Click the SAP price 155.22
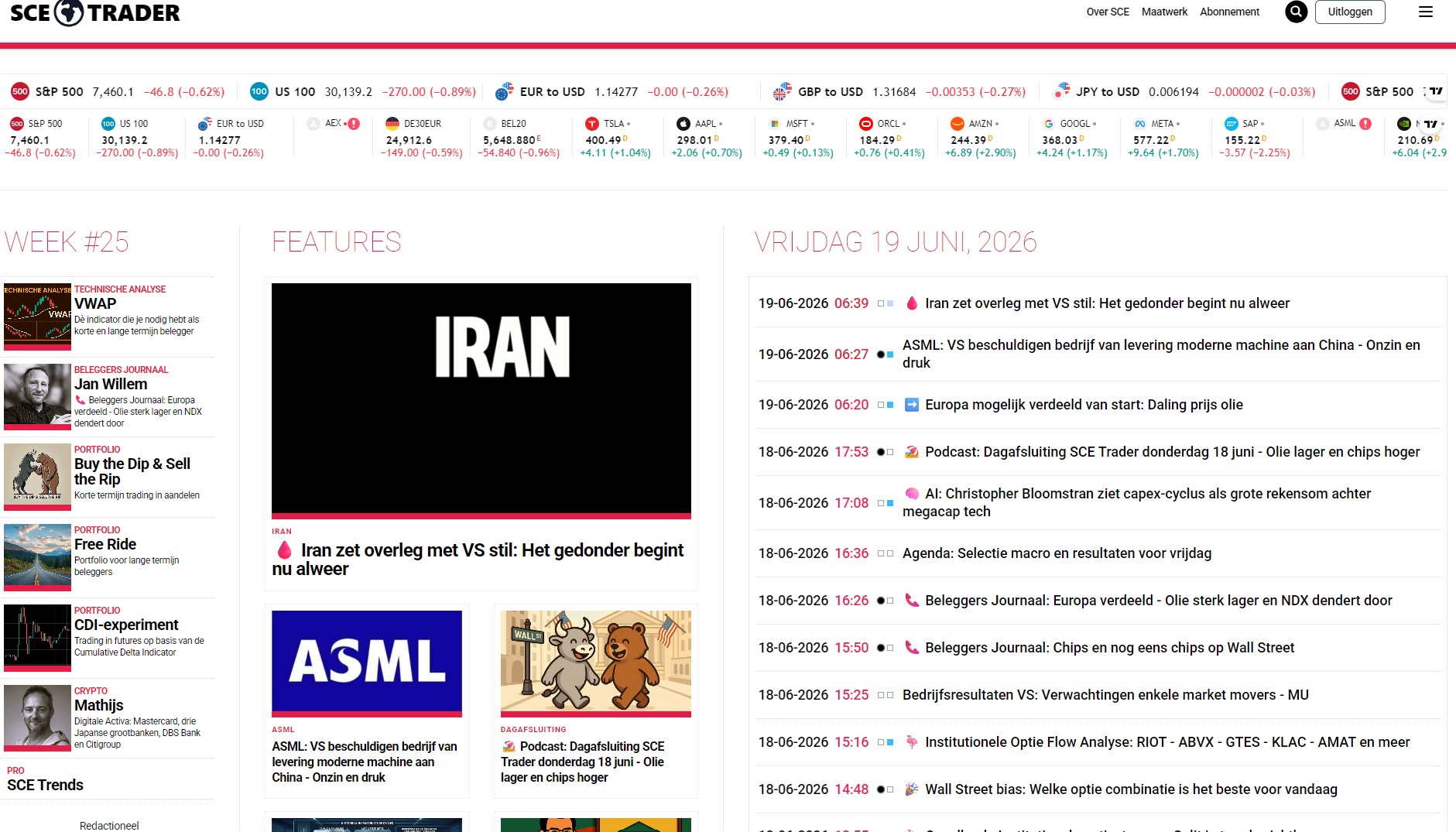The width and height of the screenshot is (1456, 832). click(1243, 140)
